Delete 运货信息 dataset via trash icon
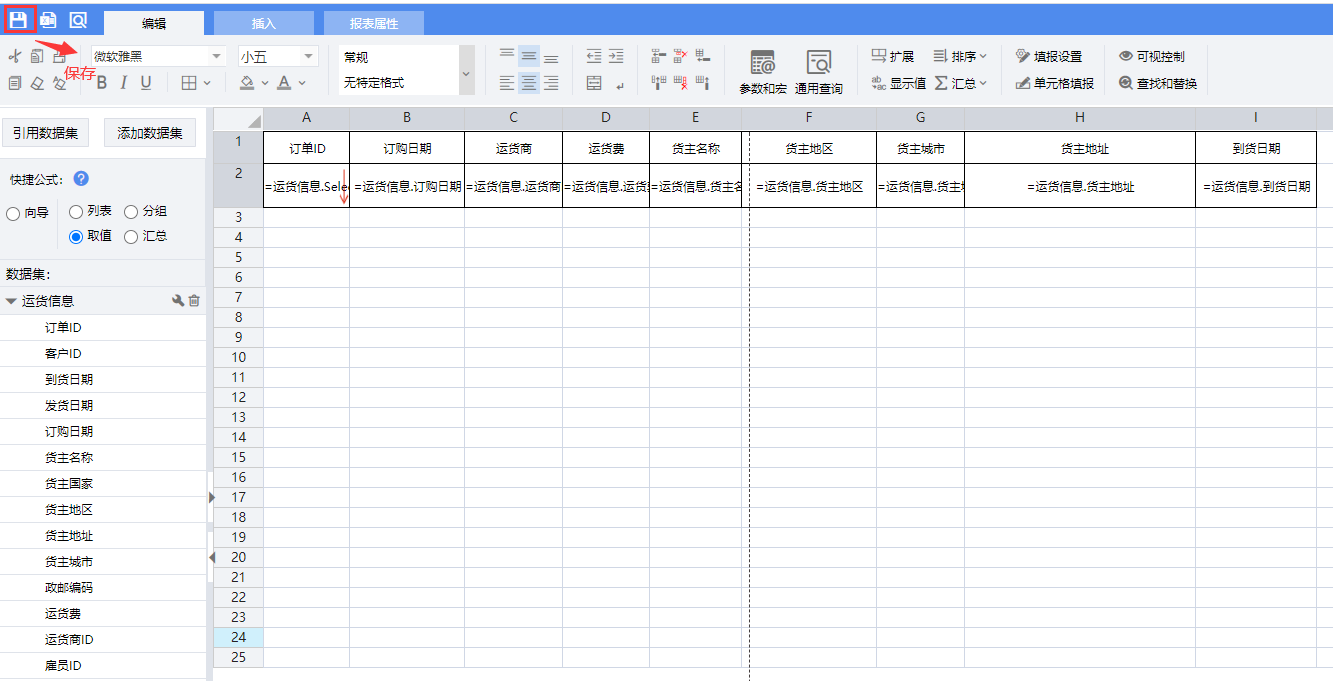The height and width of the screenshot is (681, 1333). tap(194, 300)
